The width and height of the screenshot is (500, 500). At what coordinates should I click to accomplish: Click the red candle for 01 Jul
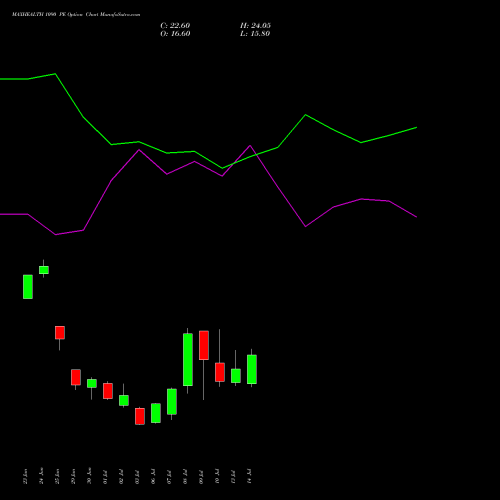[x=108, y=391]
